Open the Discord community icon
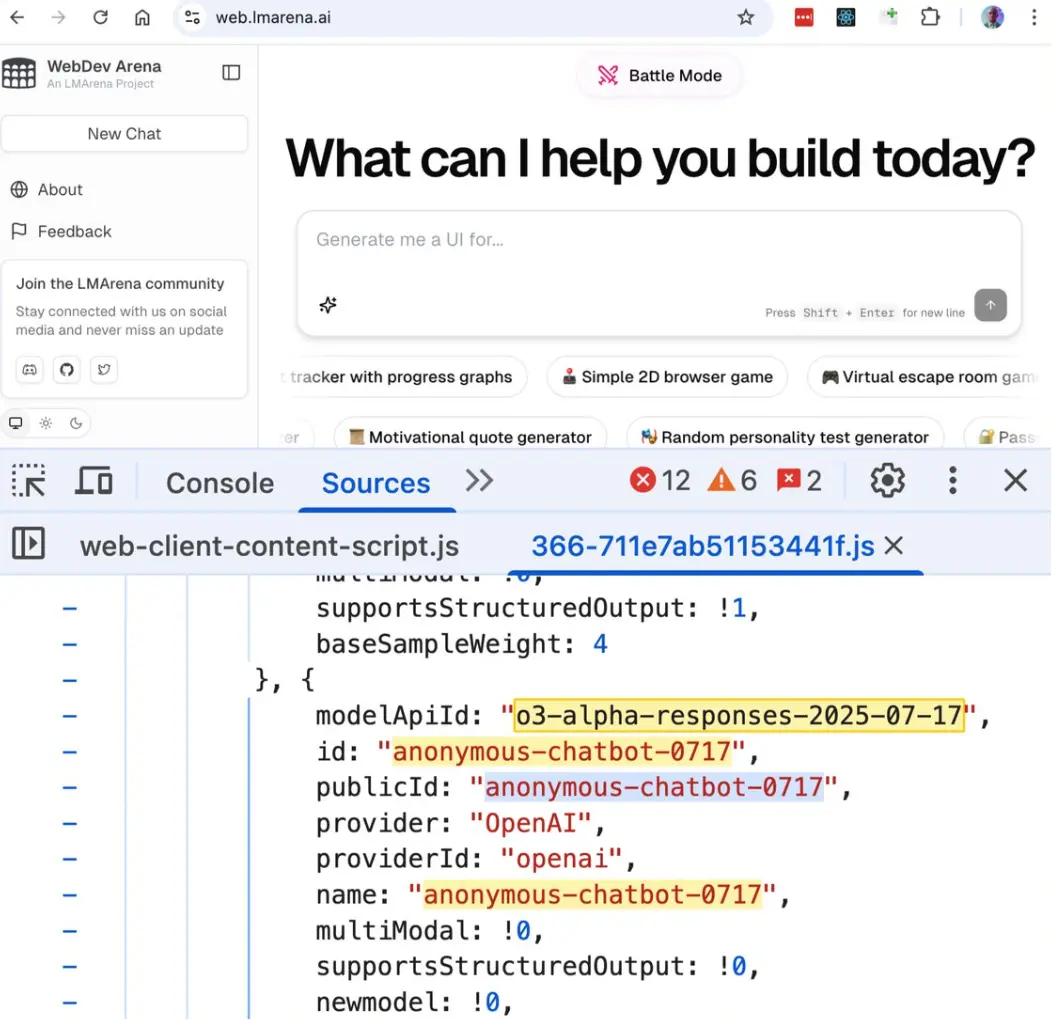The image size is (1052, 1020). click(30, 370)
